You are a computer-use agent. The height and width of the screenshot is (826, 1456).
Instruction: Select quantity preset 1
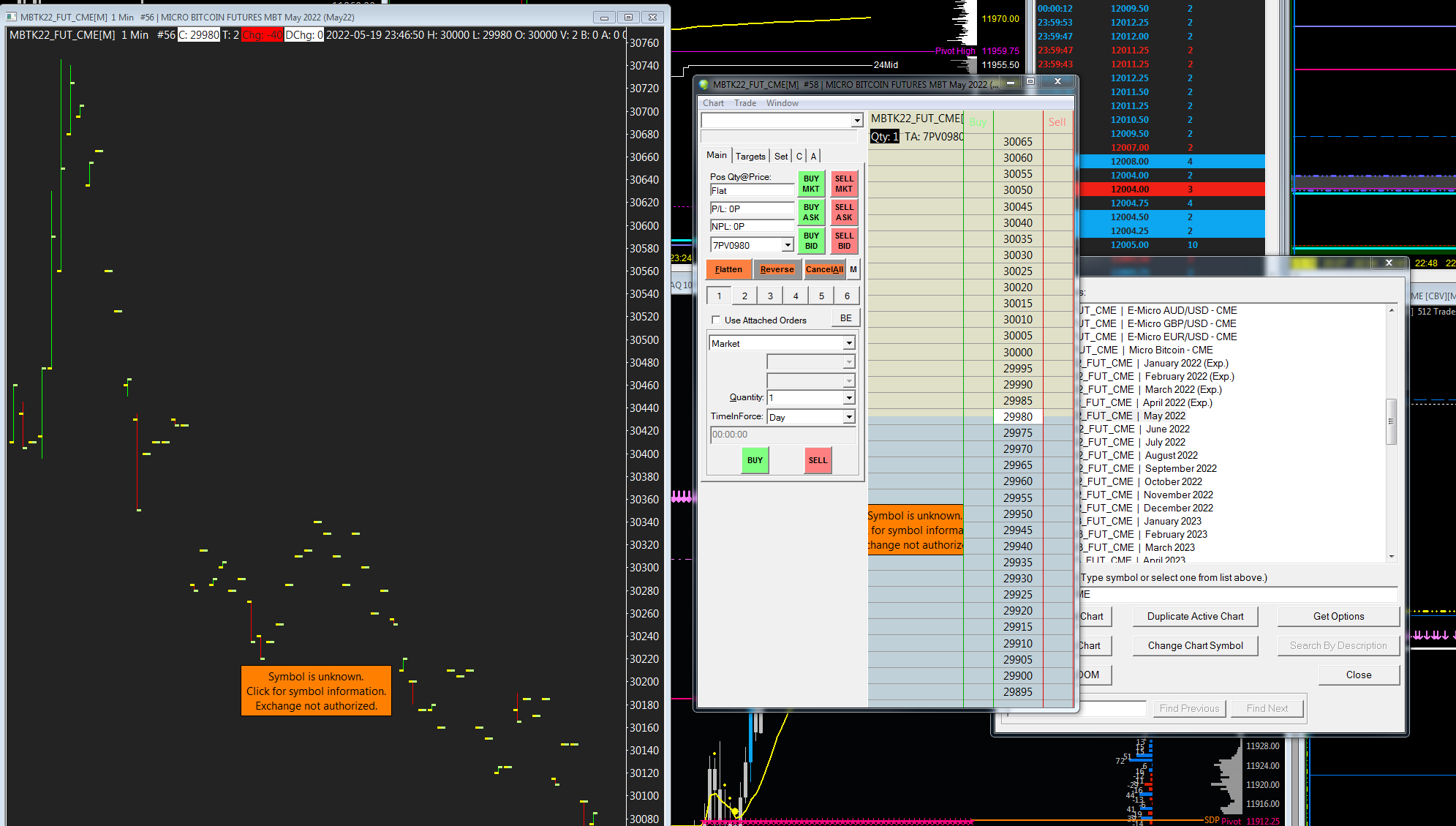point(719,296)
